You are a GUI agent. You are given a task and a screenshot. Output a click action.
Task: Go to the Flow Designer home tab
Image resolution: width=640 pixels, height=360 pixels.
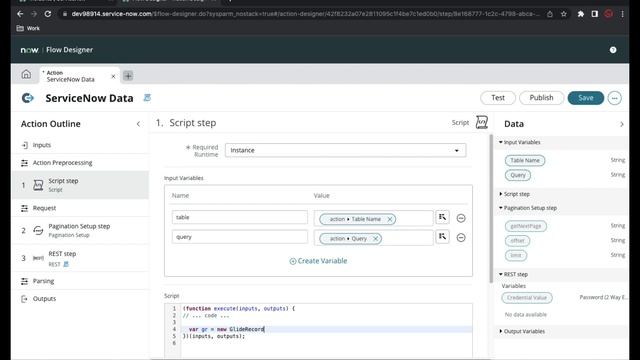pyautogui.click(x=26, y=75)
